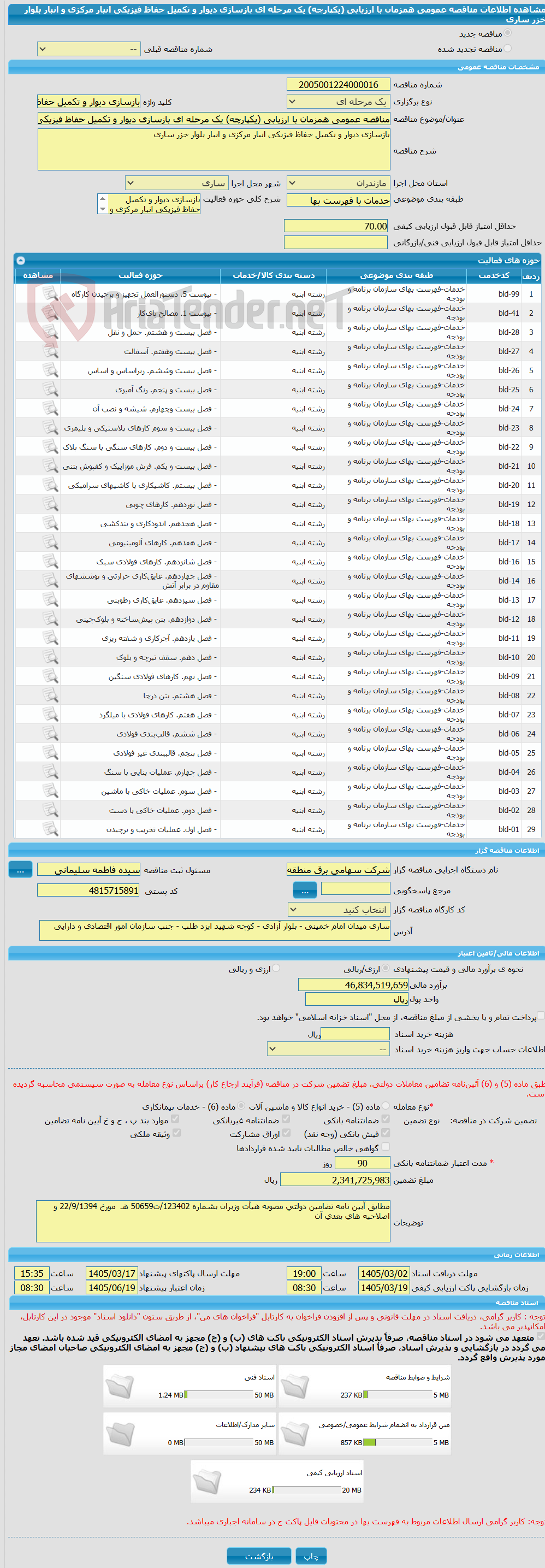545x1568 pixels.
Task: Sort by طبقه بندی موضوعی column header
Action: (x=396, y=275)
